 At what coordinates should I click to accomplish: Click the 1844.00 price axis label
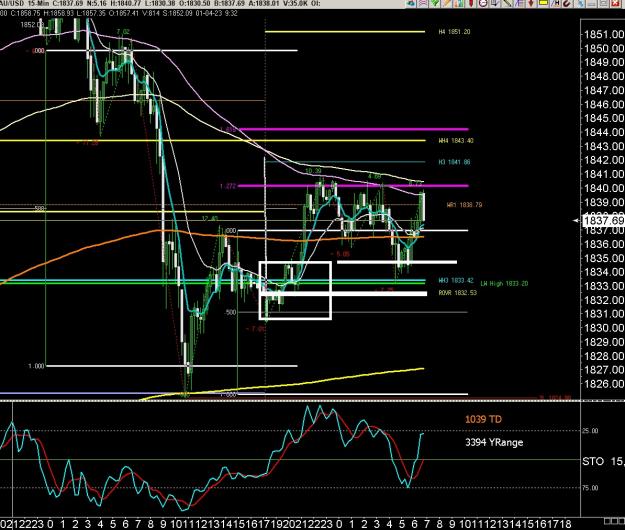tap(604, 132)
